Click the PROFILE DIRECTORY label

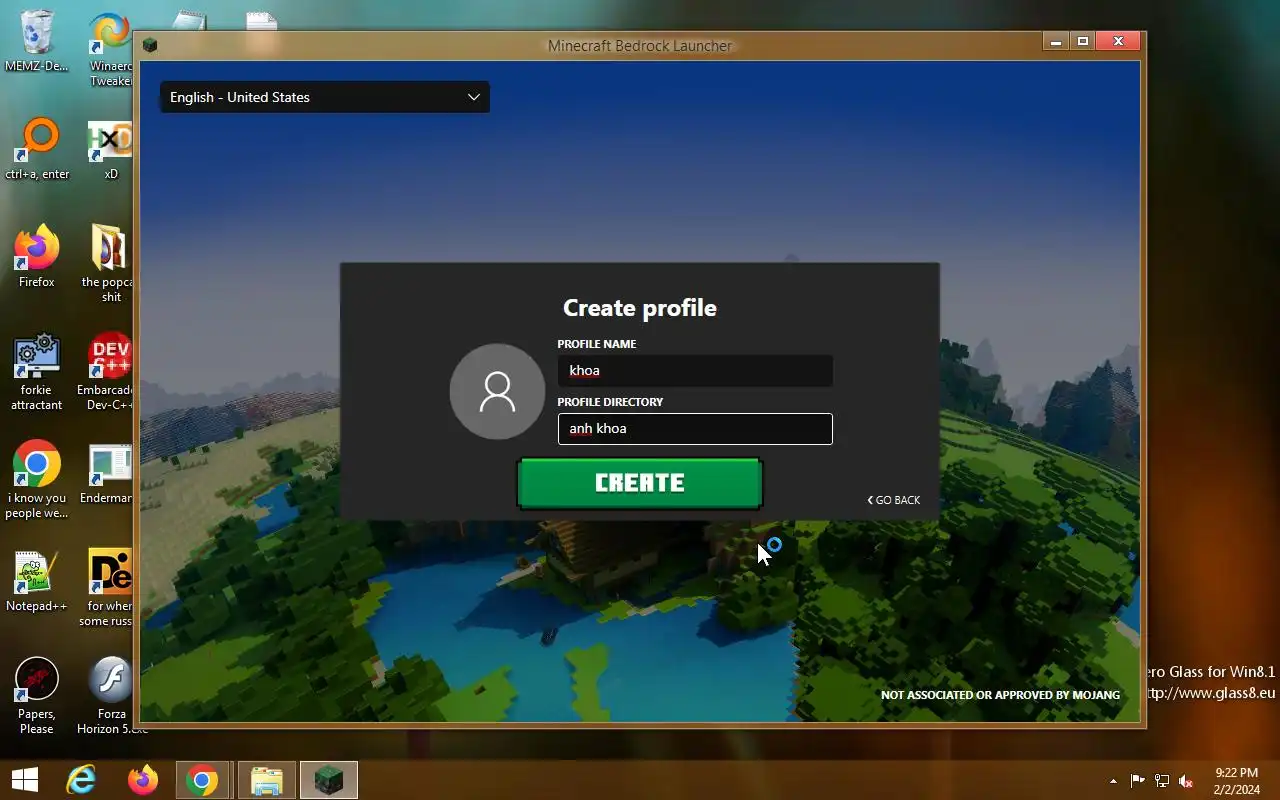(x=610, y=402)
